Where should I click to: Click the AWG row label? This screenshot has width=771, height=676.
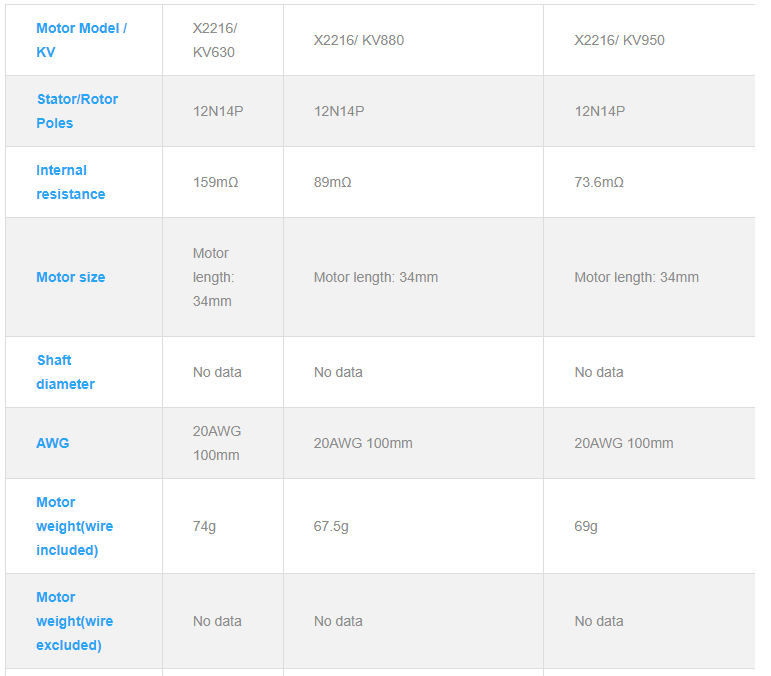(x=53, y=443)
